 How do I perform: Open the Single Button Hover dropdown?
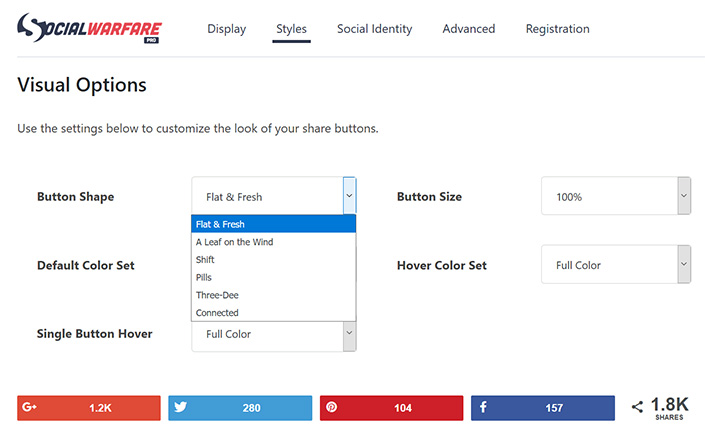274,336
